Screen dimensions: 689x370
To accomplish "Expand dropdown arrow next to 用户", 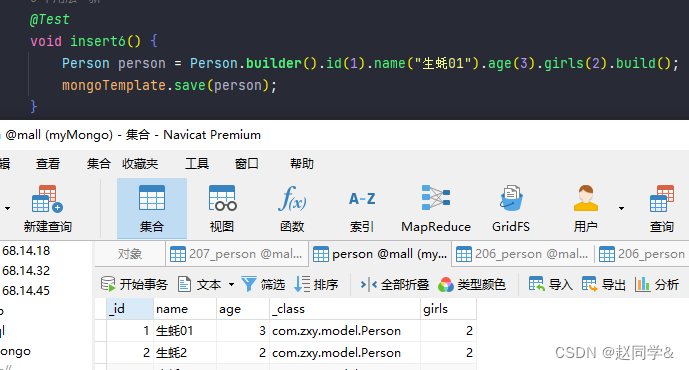I will pyautogui.click(x=621, y=208).
